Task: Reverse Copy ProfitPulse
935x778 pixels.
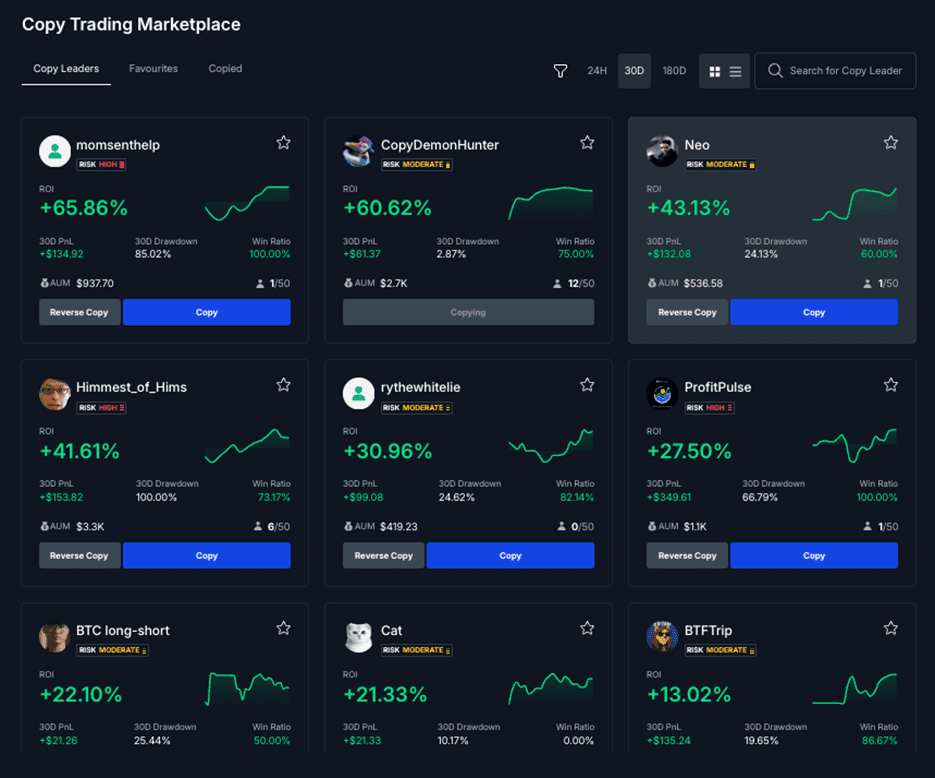Action: tap(686, 555)
